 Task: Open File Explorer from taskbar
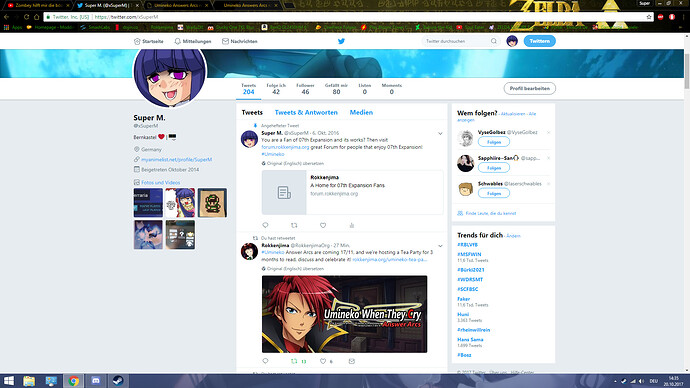coord(29,381)
